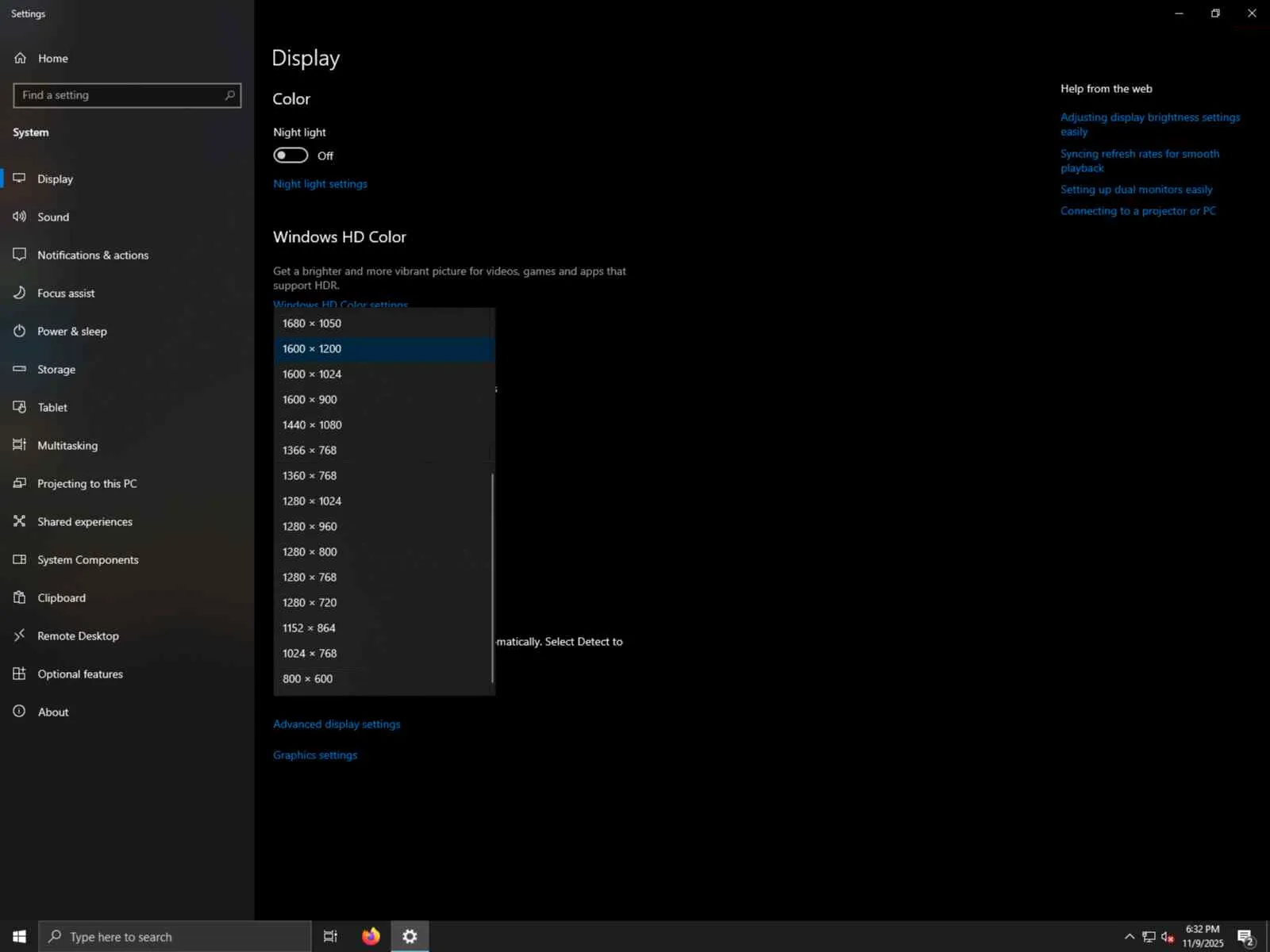Click the Notifications & actions icon
The width and height of the screenshot is (1270, 952).
(20, 255)
